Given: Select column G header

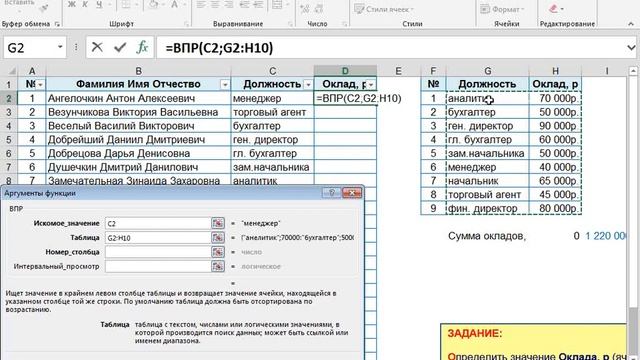Looking at the screenshot, I should click(488, 71).
